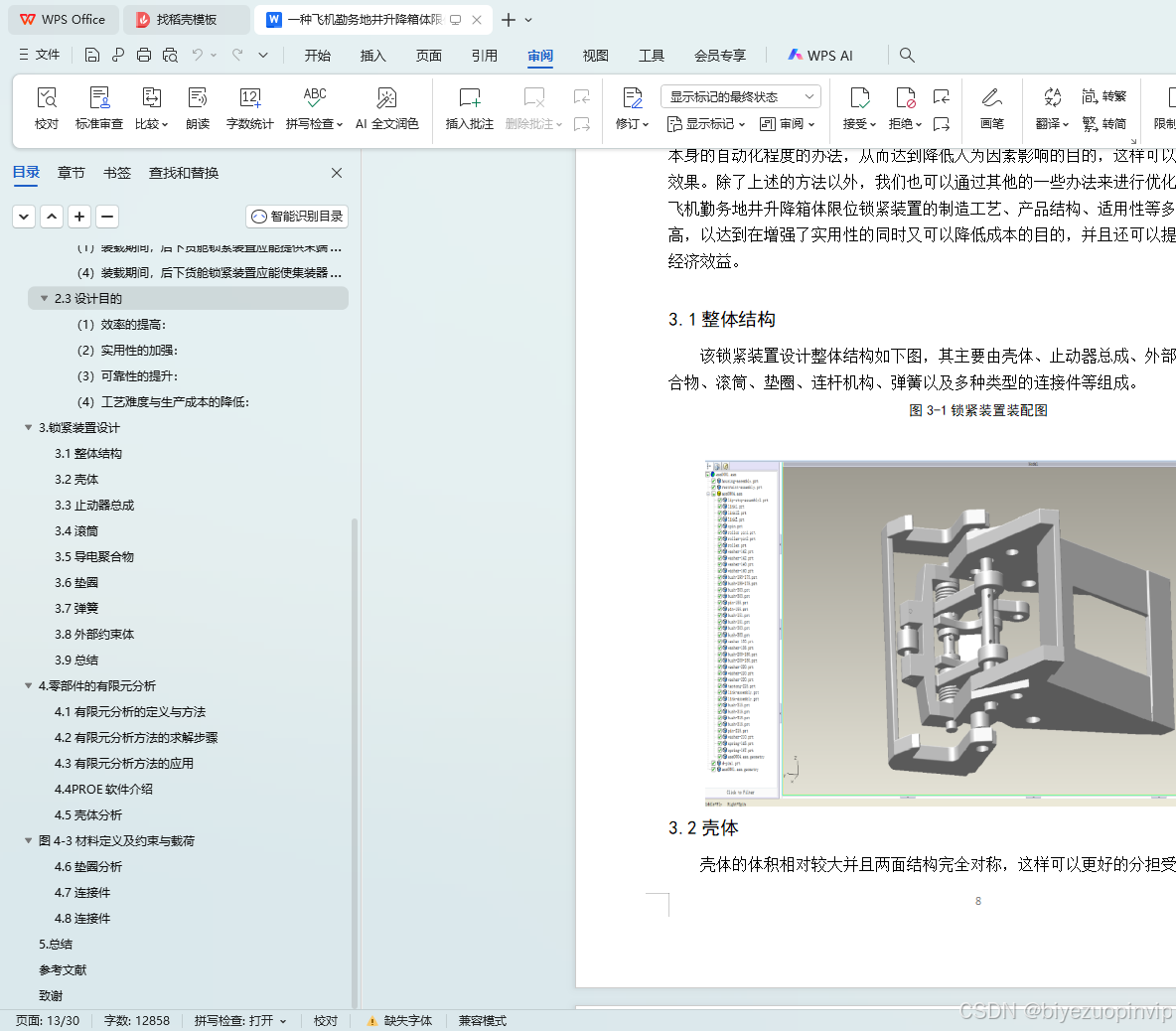
Task: Click the undo arrow icon
Action: (x=198, y=55)
